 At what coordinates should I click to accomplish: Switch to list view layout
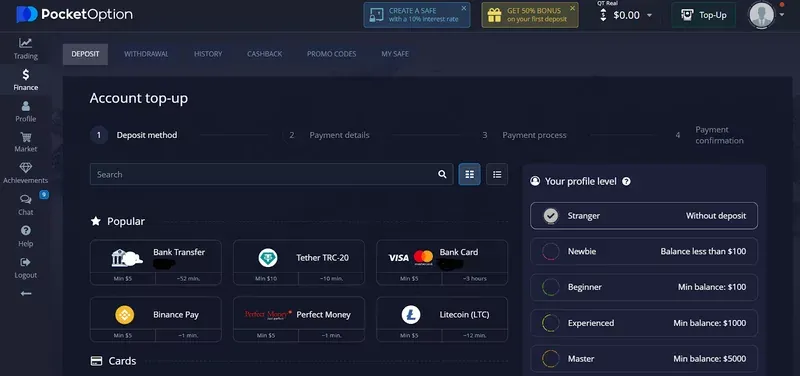tap(497, 174)
